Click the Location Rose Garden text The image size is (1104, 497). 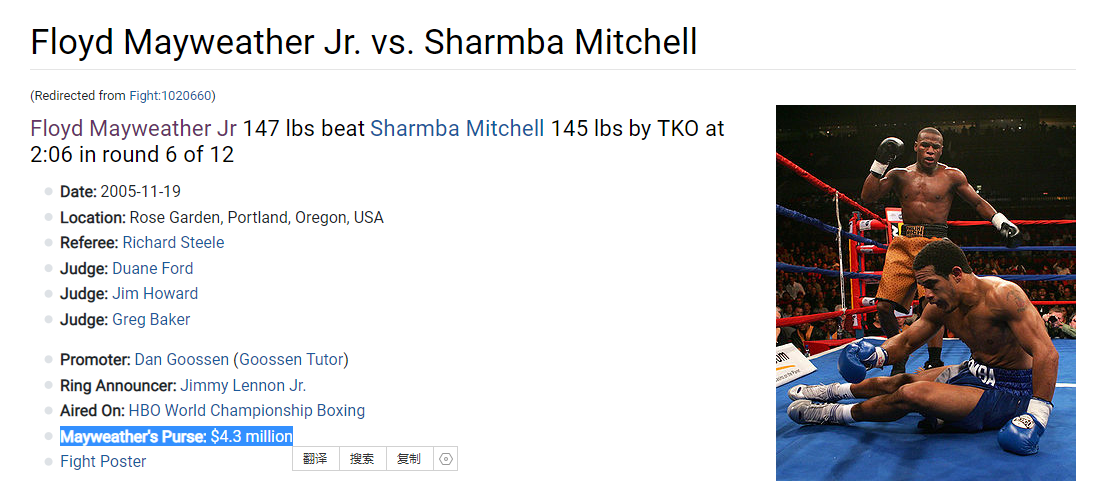point(222,218)
